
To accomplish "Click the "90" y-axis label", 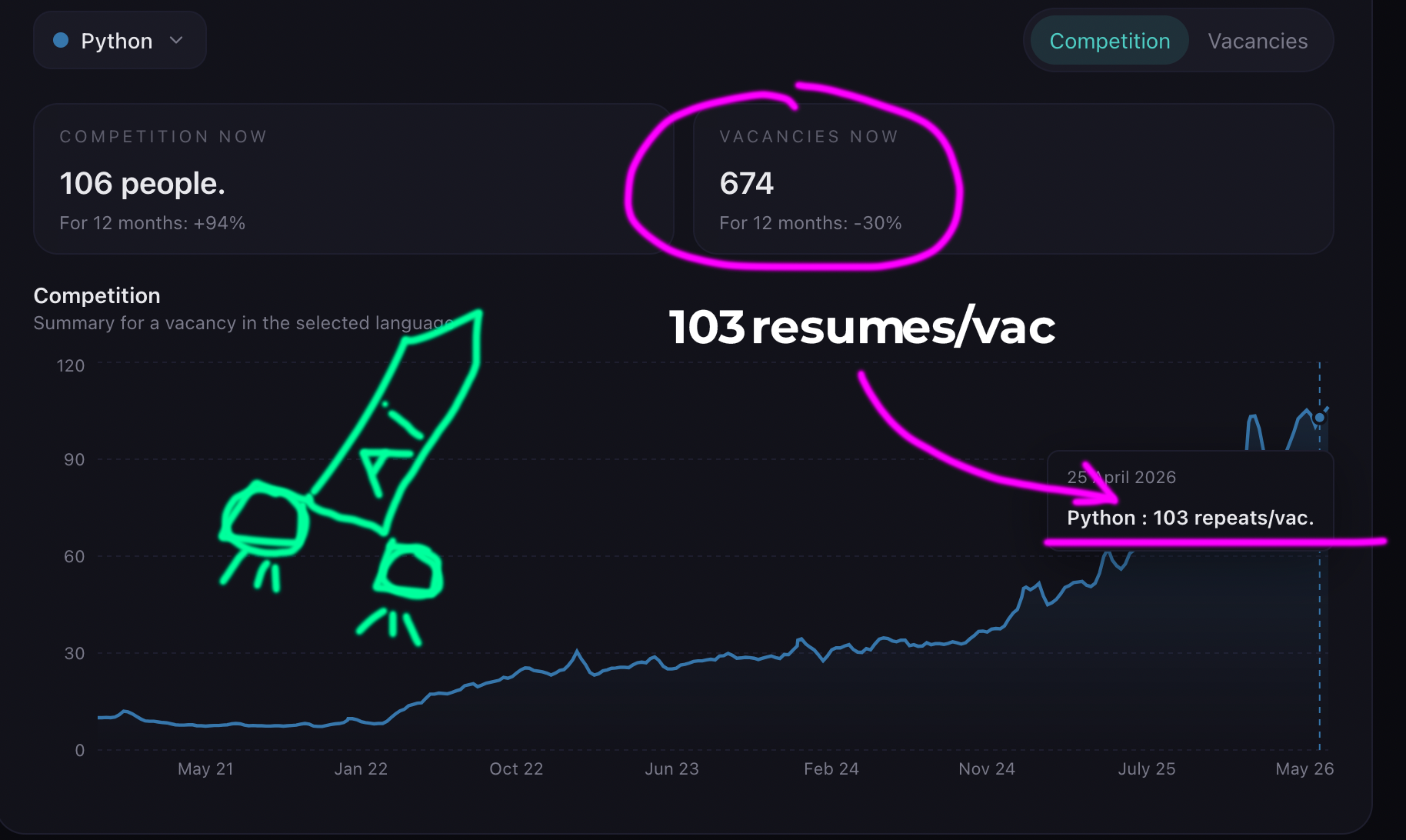I will [75, 459].
